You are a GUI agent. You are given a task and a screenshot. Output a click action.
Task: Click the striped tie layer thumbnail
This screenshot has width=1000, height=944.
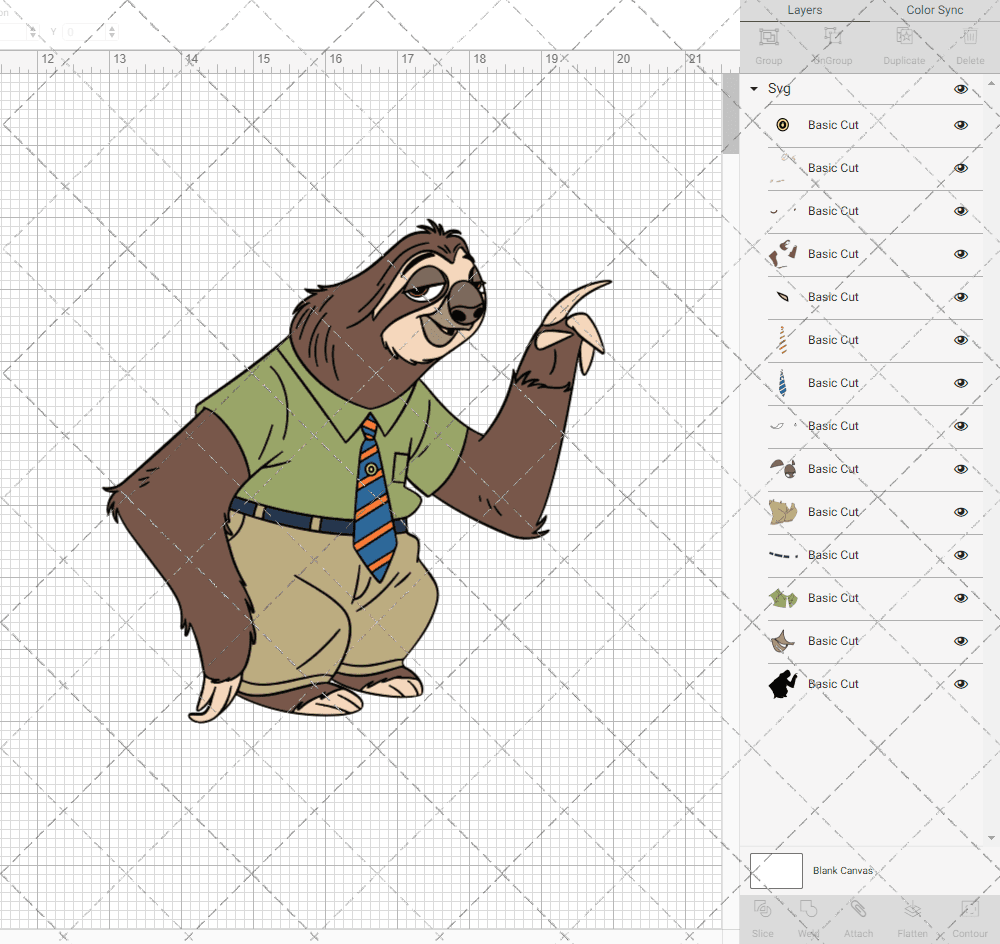[x=781, y=383]
